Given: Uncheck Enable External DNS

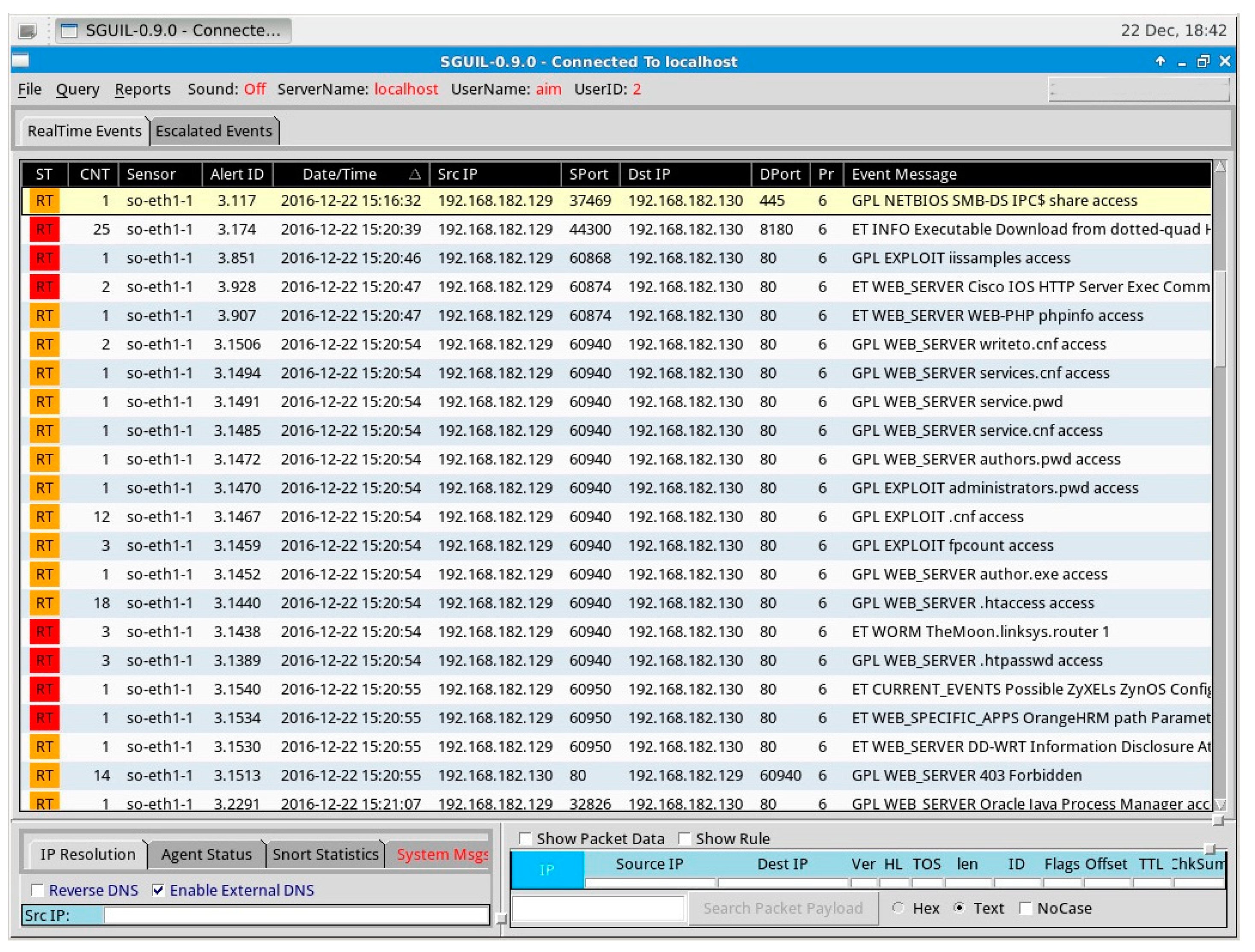Looking at the screenshot, I should (x=159, y=890).
